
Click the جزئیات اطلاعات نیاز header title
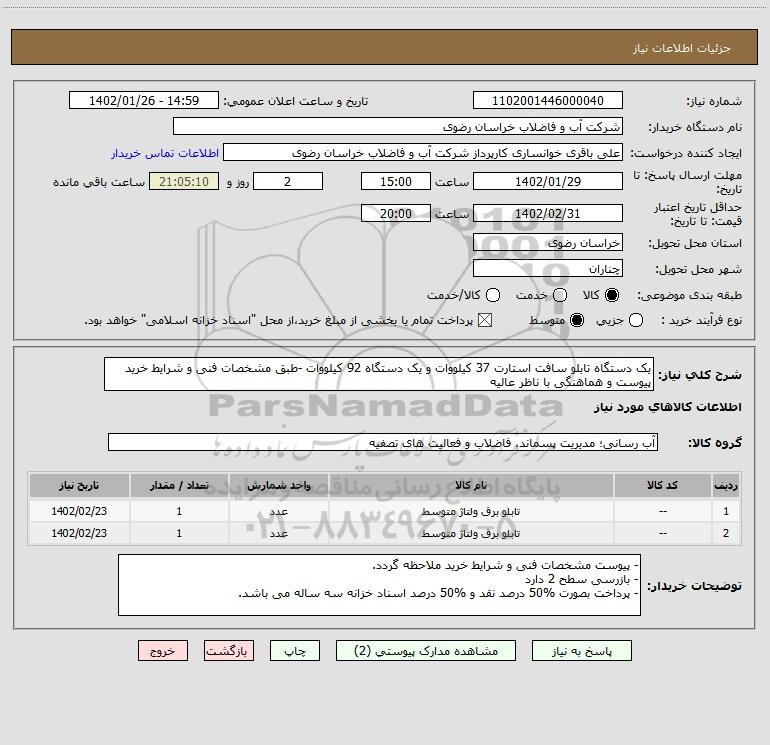coord(682,48)
